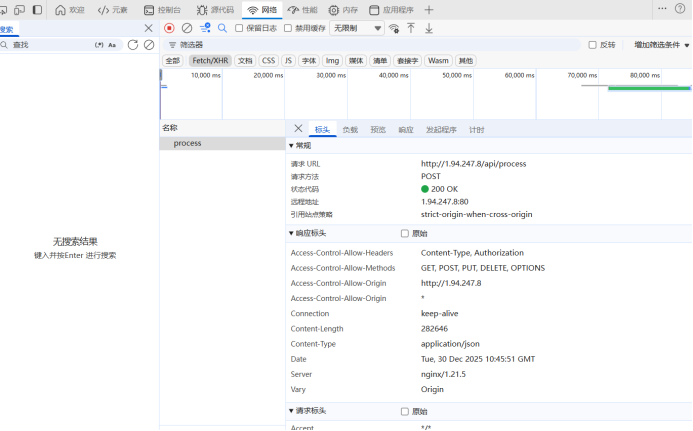Open the 发起程序 details tab
The image size is (693, 431).
point(441,130)
